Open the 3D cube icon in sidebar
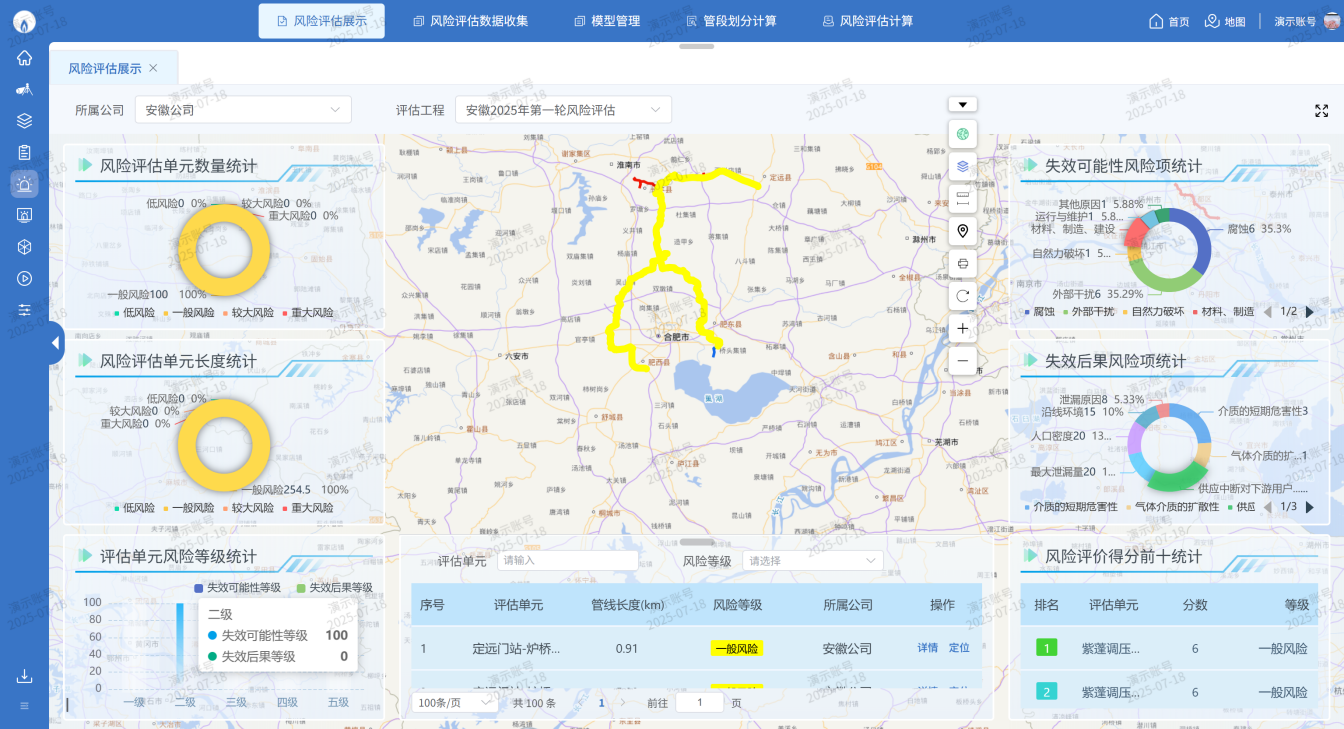 [x=24, y=246]
